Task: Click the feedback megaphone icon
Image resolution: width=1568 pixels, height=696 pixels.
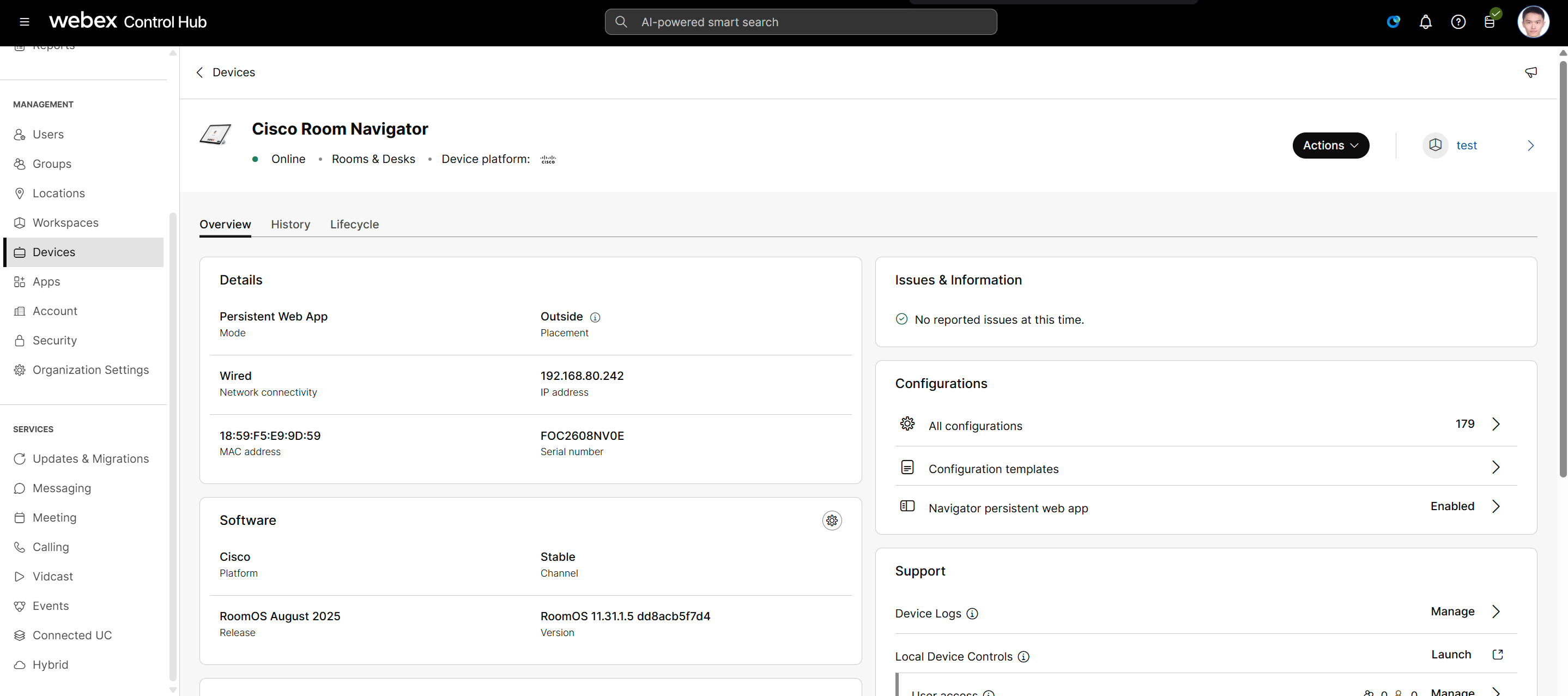Action: (1530, 72)
